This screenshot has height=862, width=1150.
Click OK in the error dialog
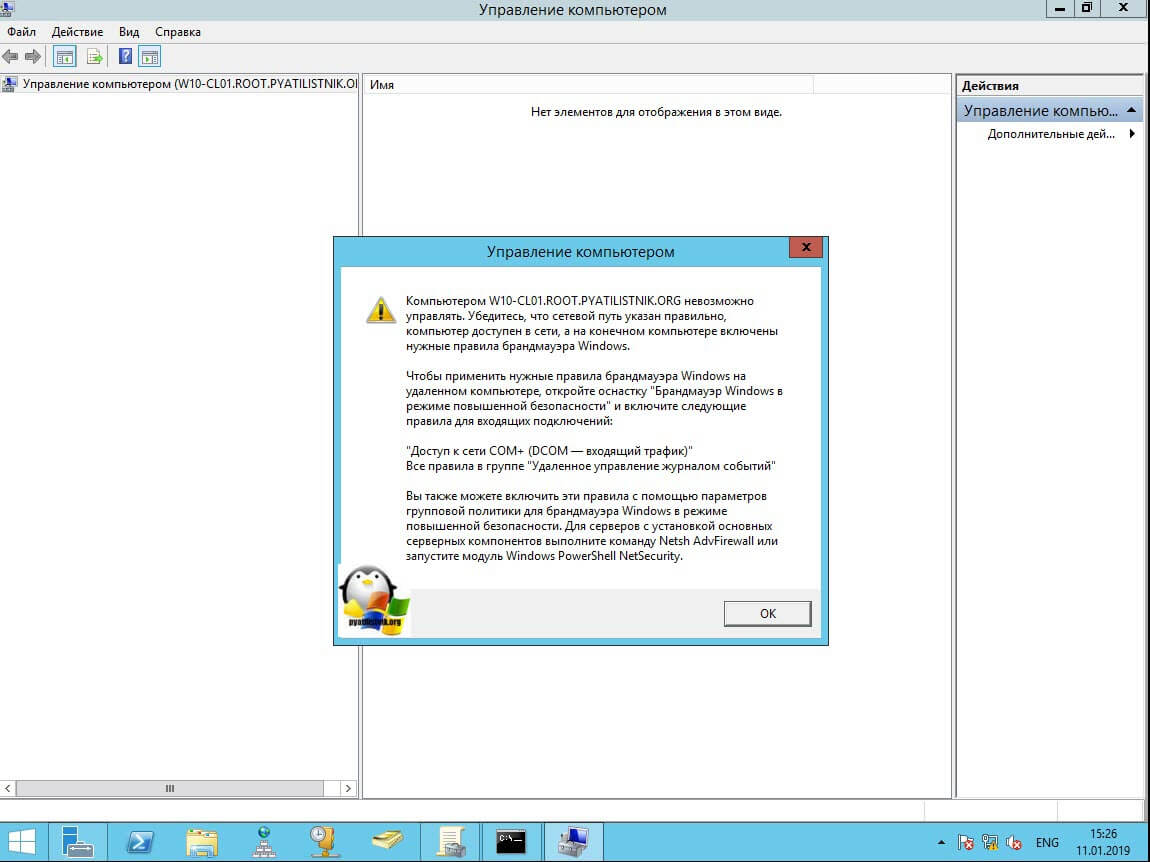767,613
